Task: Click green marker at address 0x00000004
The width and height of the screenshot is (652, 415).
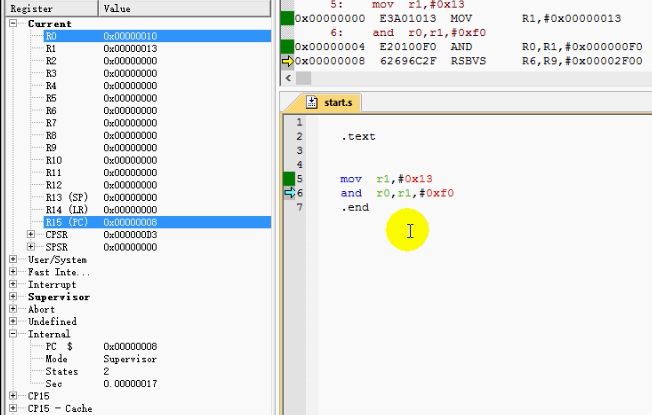Action: pyautogui.click(x=287, y=46)
